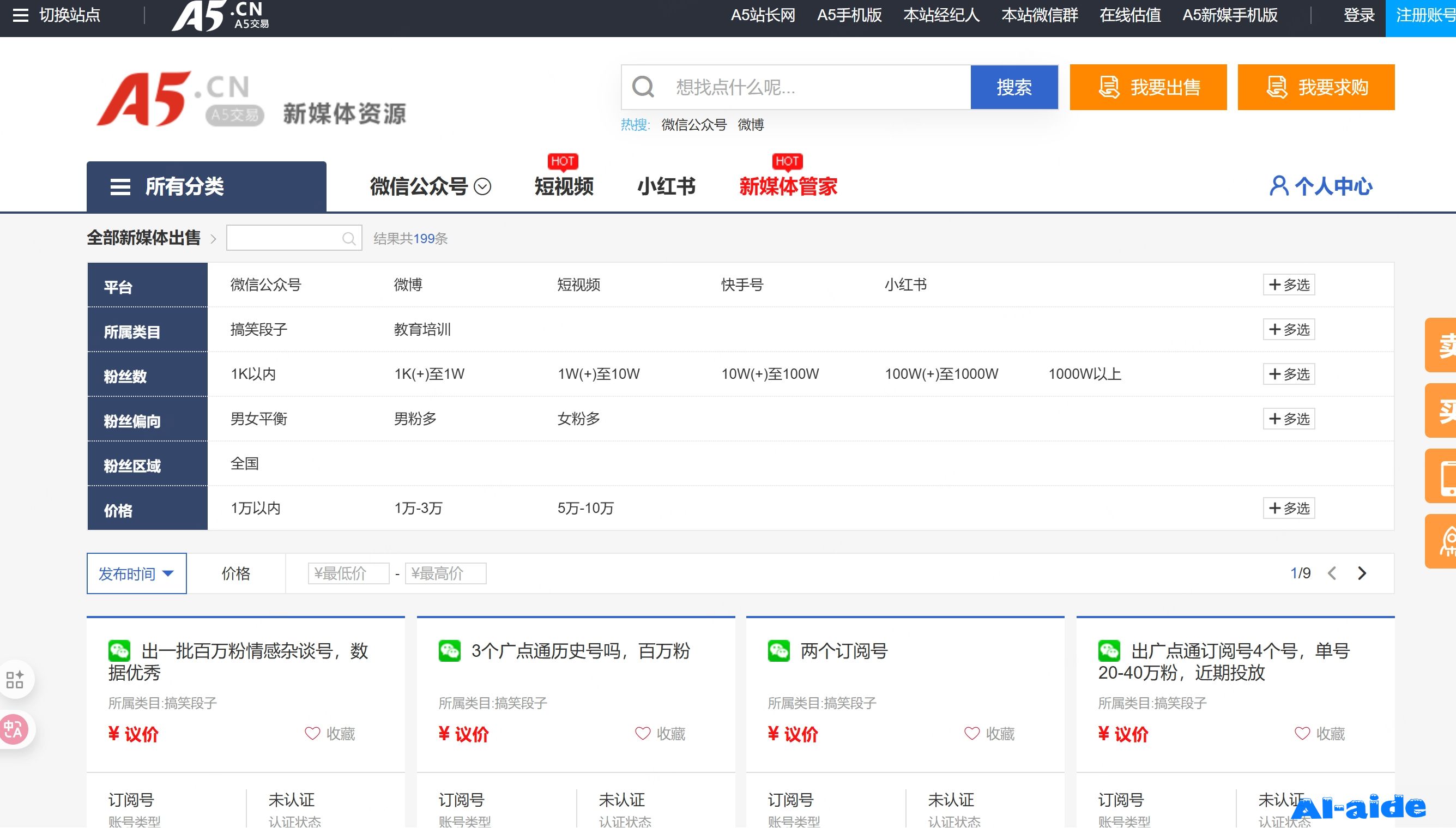Click the A5.CN logo in top dark bar
This screenshot has height=828, width=1456.
(221, 16)
